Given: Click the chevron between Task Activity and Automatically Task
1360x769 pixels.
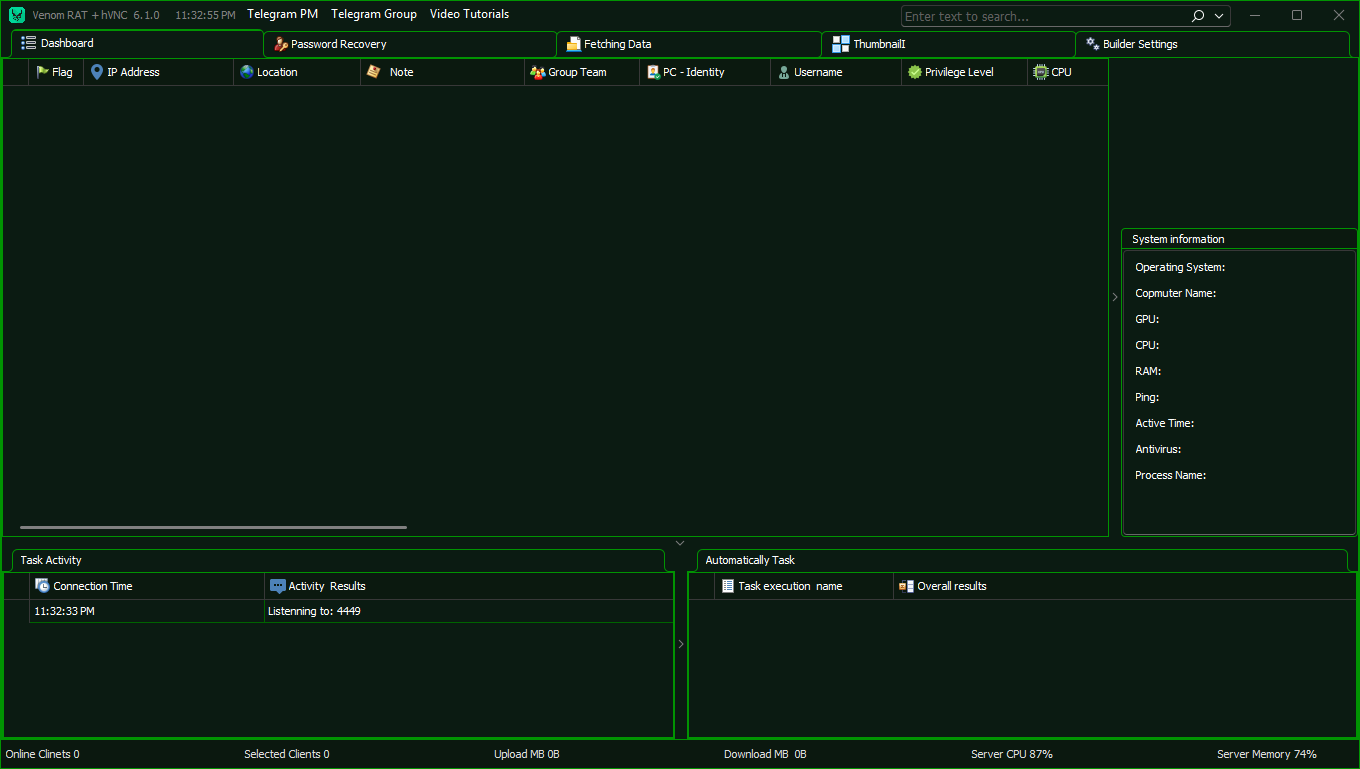Looking at the screenshot, I should pos(681,644).
